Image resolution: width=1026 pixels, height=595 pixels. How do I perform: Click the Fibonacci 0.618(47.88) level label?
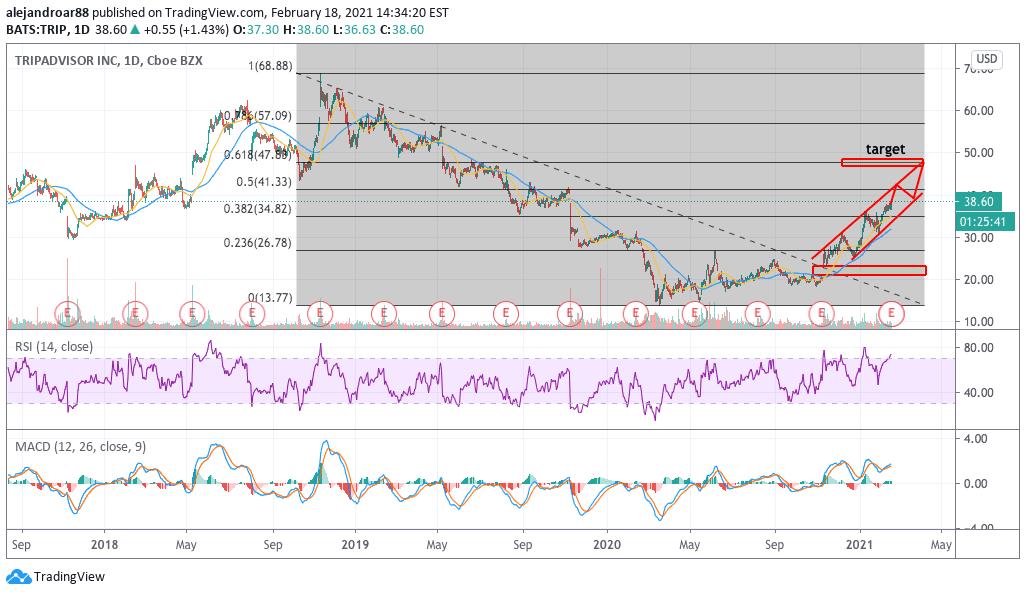(x=258, y=155)
